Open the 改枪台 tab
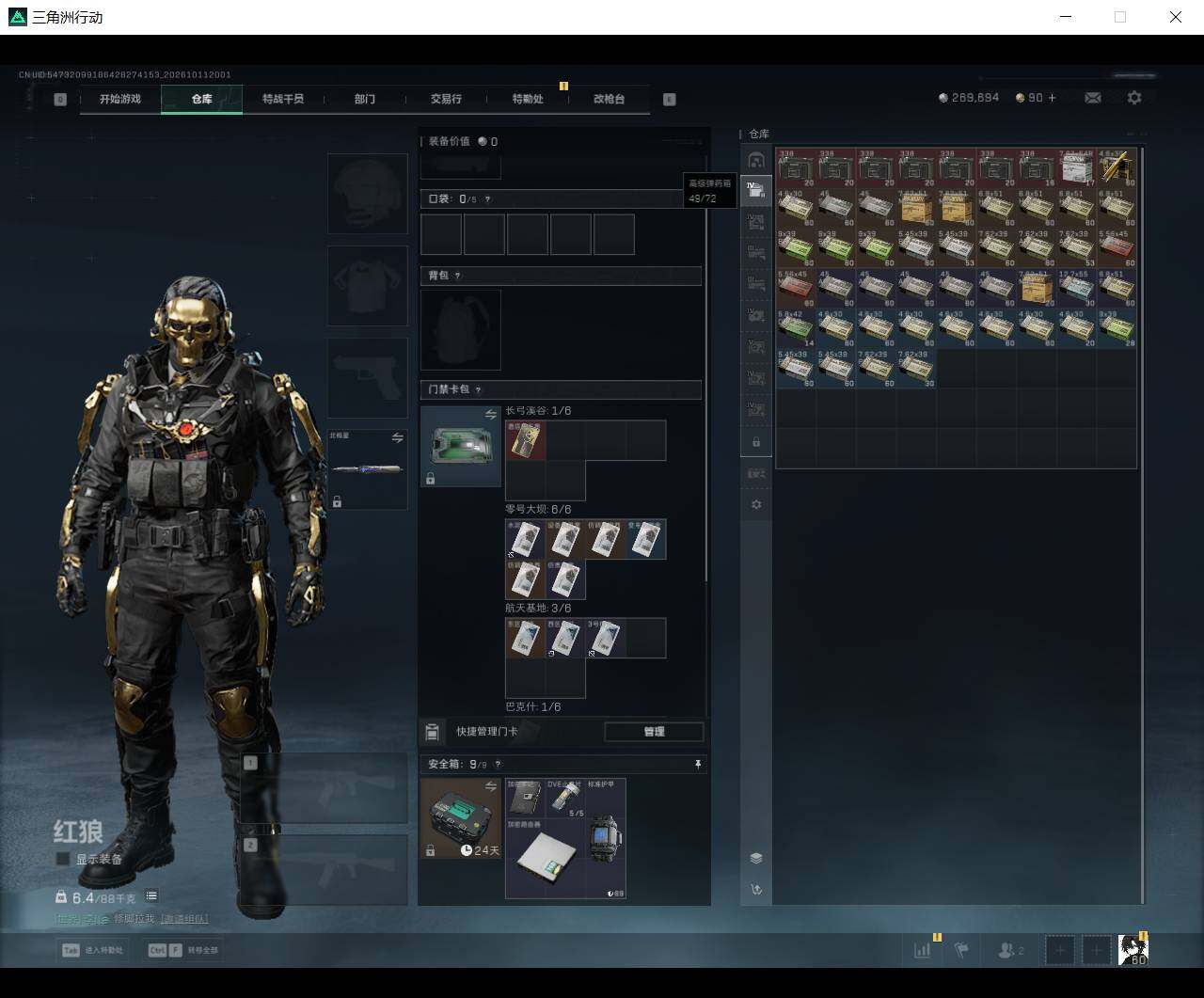 click(609, 99)
